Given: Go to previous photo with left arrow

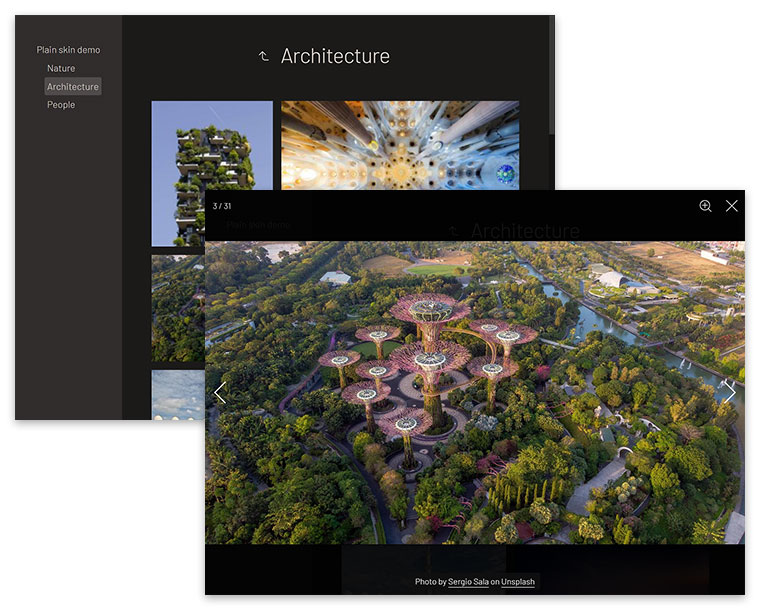Looking at the screenshot, I should point(220,393).
